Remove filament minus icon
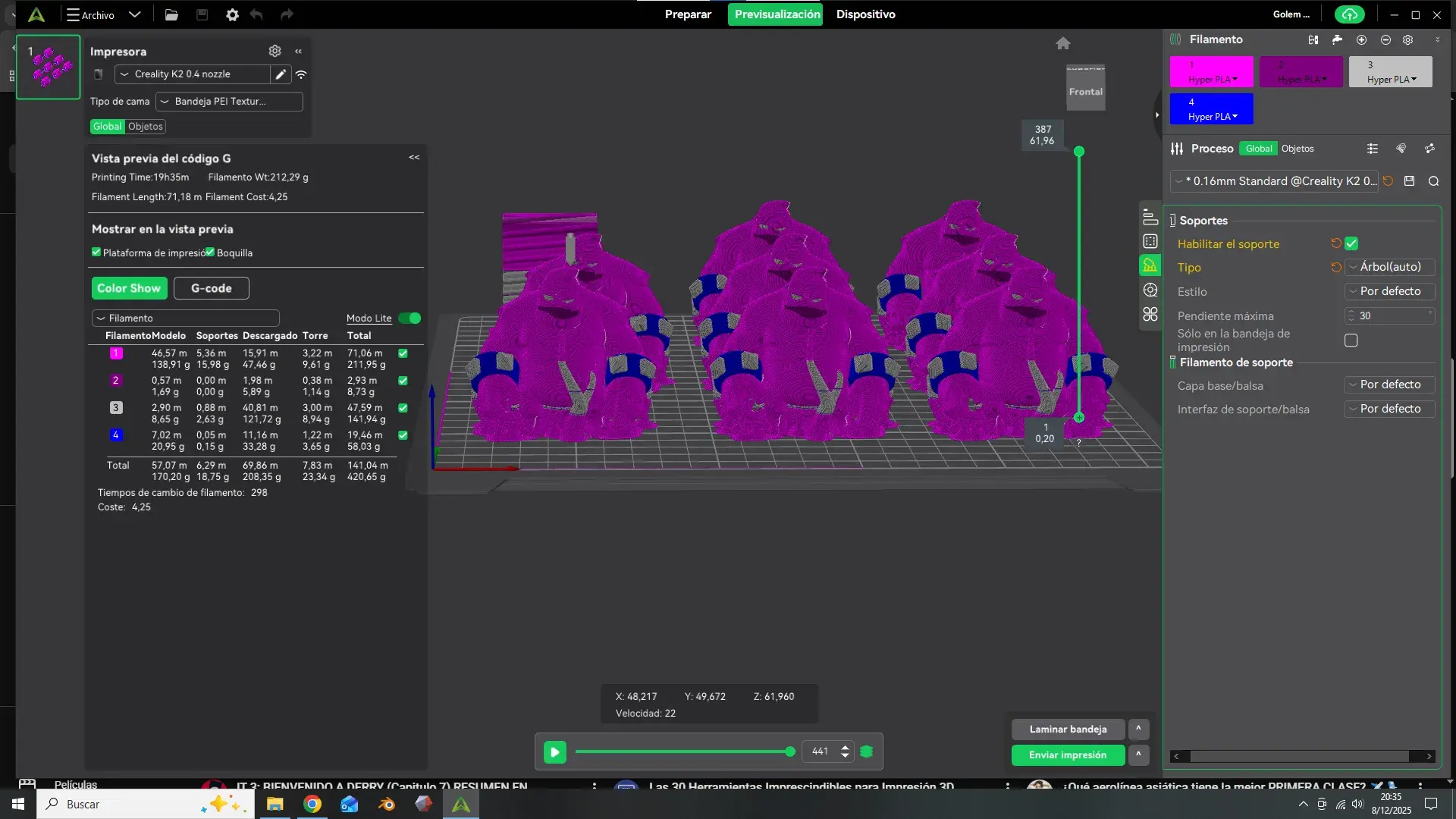This screenshot has height=819, width=1456. click(1385, 39)
